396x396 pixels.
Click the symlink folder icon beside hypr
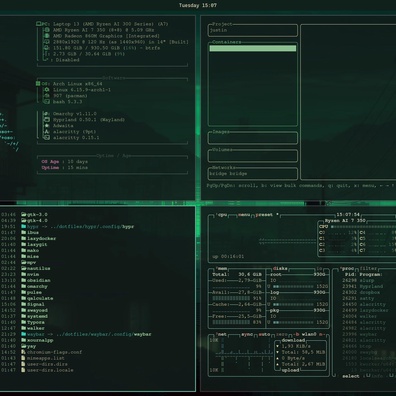pos(24,227)
